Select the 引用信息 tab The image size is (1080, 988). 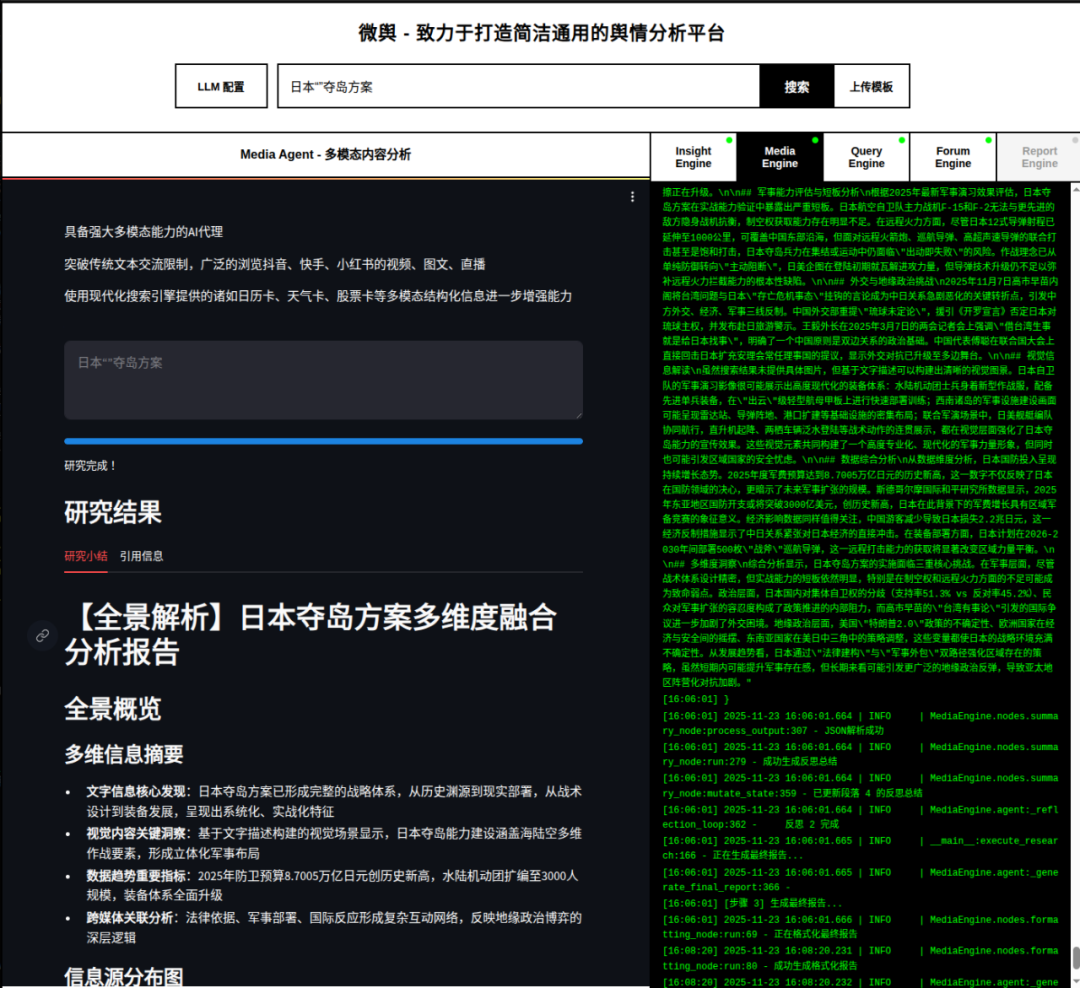[142, 556]
